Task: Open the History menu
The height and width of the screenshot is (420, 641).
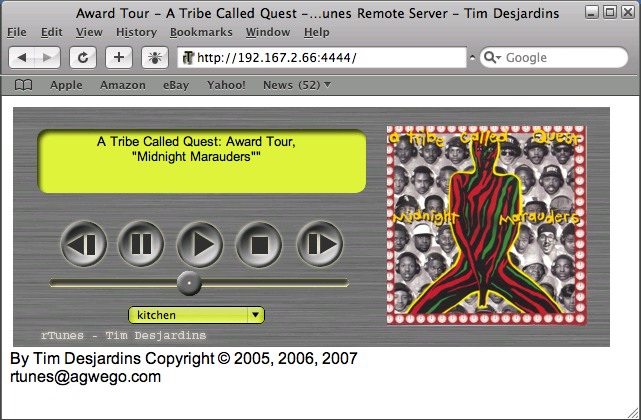Action: (136, 32)
